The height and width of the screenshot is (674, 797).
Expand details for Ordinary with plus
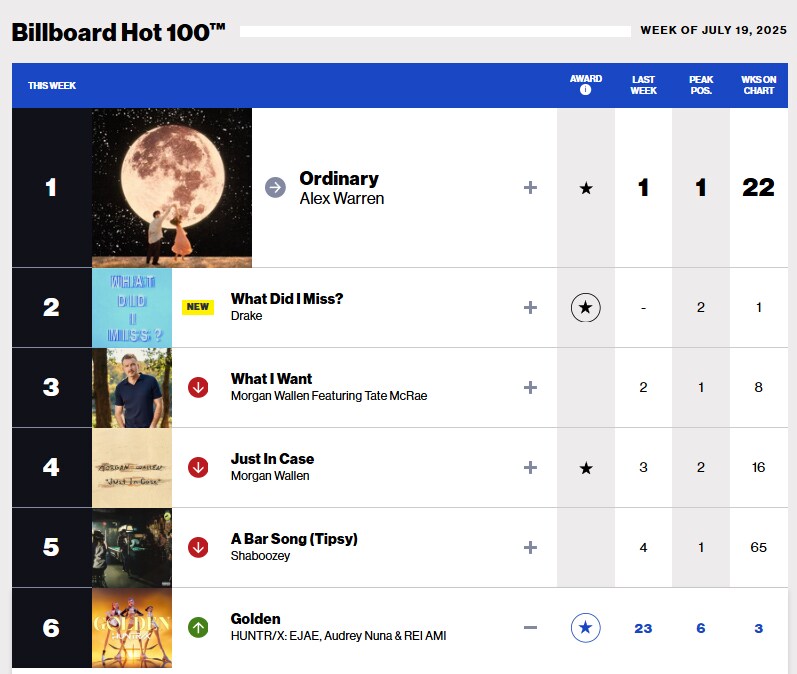tap(530, 188)
